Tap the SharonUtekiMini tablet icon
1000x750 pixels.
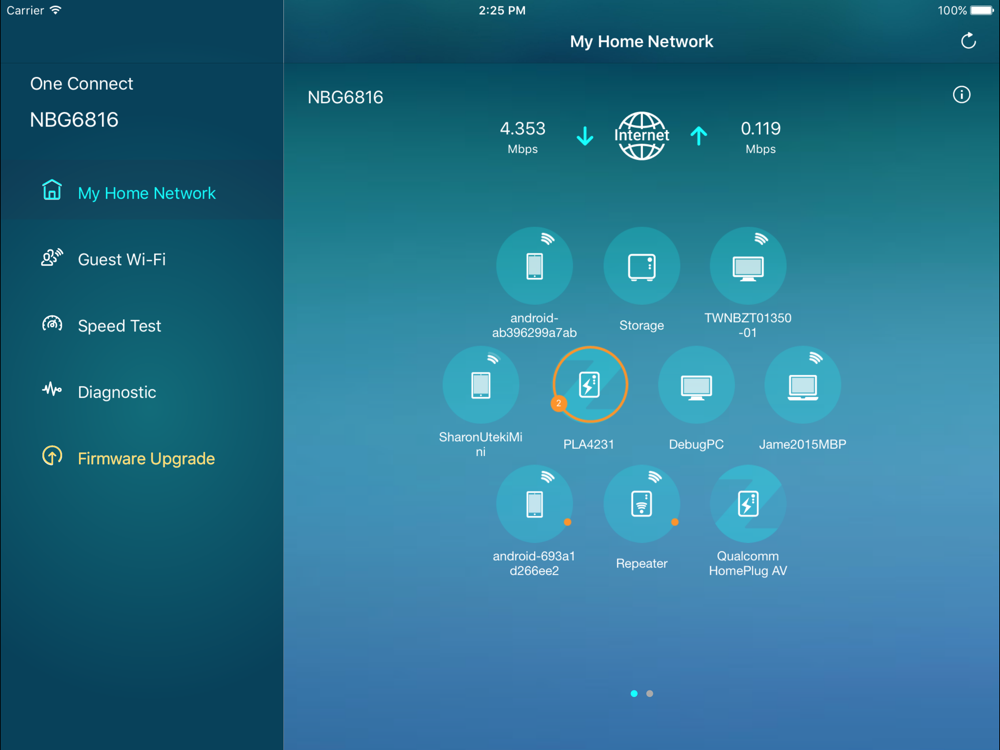pos(481,385)
